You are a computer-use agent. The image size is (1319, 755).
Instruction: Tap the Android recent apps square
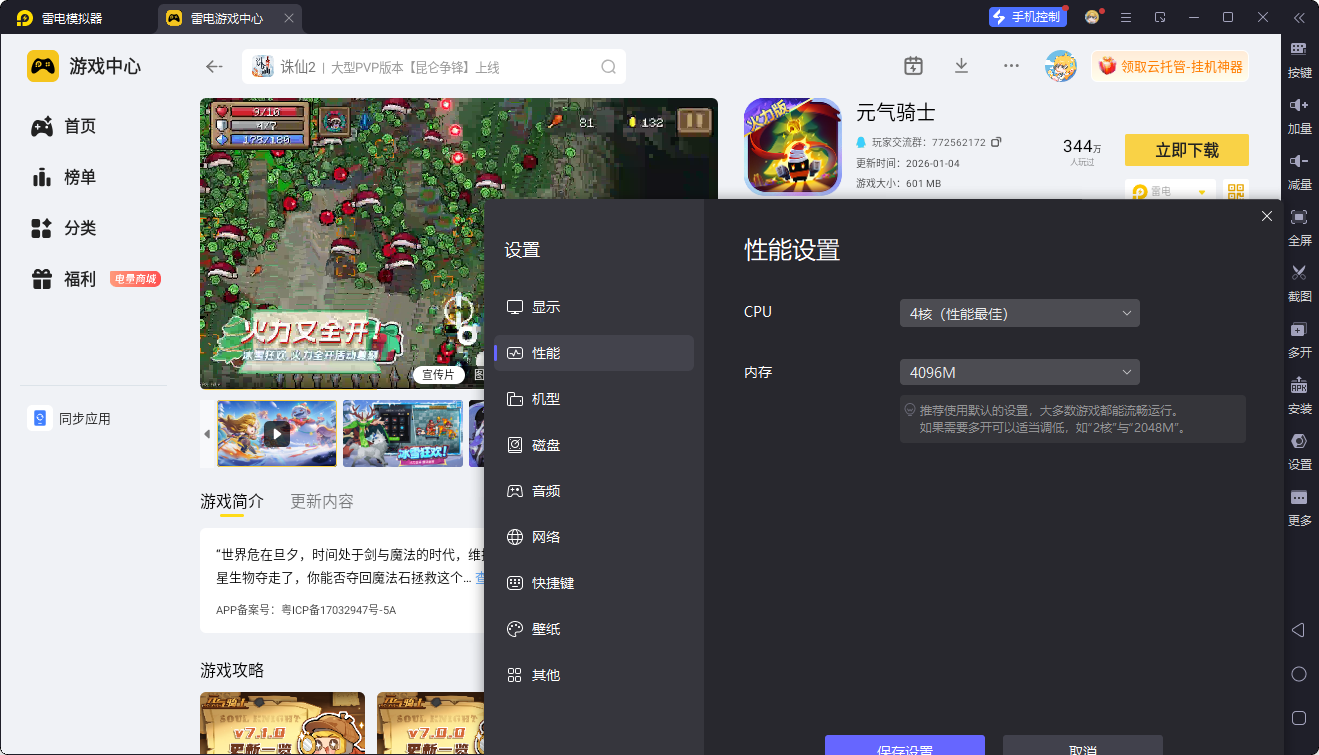tap(1299, 718)
